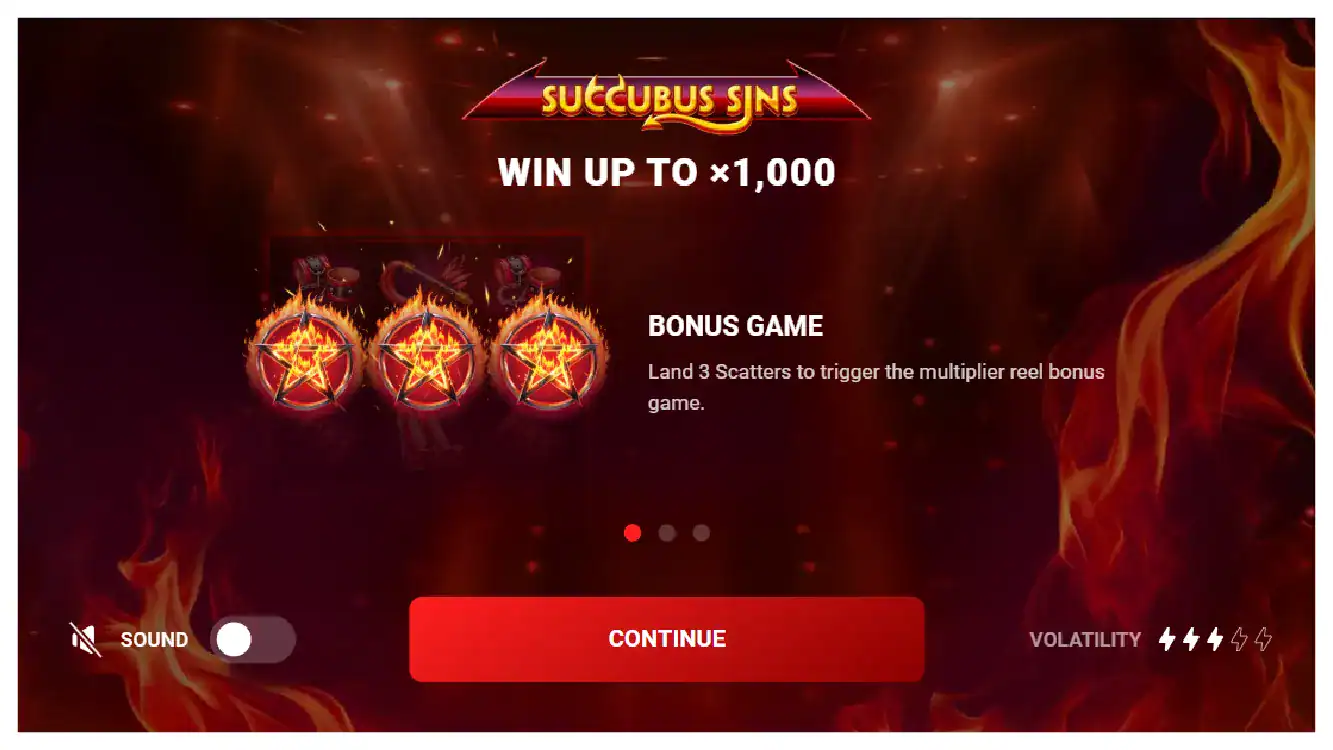Go to the second carousel slide dot
This screenshot has width=1333, height=750.
click(667, 533)
